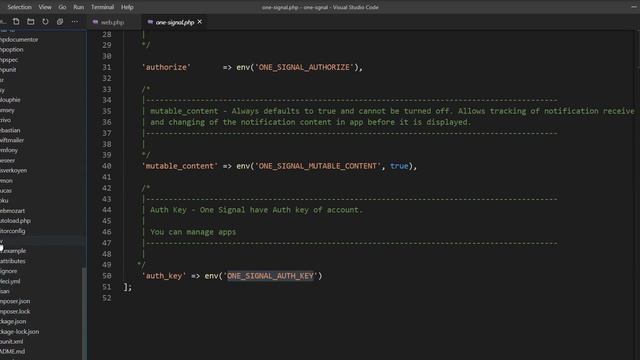Click the 'ONE_SIGNAL_AUTHORIZE' string

pos(304,67)
